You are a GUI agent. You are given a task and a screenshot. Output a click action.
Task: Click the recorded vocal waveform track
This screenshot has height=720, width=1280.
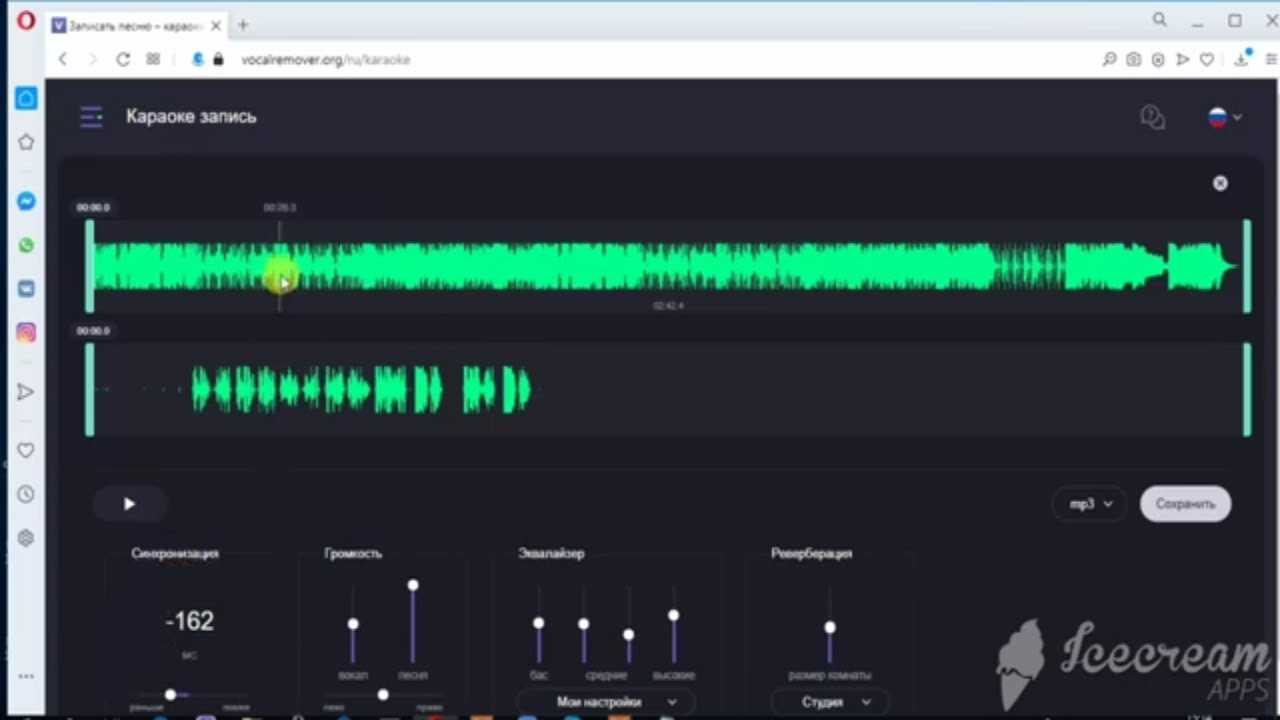(668, 389)
